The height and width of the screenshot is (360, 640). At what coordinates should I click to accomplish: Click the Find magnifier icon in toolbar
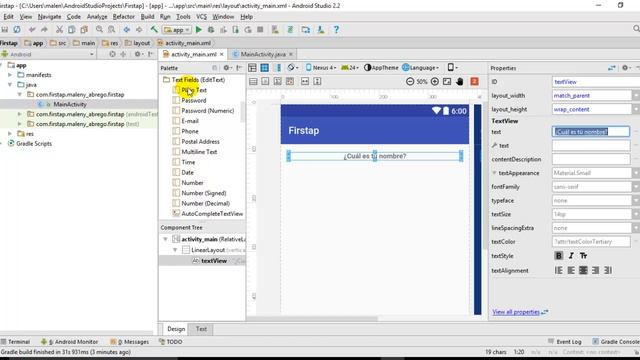click(x=99, y=30)
